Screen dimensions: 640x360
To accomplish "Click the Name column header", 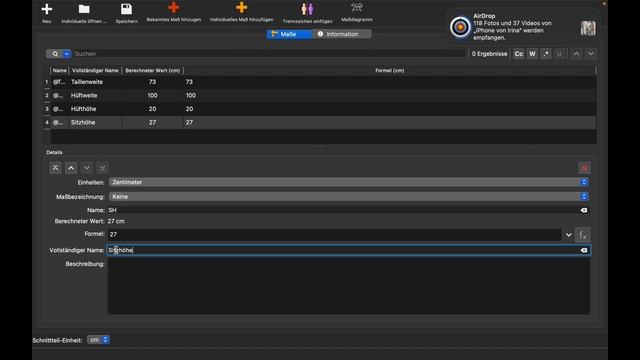I will tap(60, 71).
